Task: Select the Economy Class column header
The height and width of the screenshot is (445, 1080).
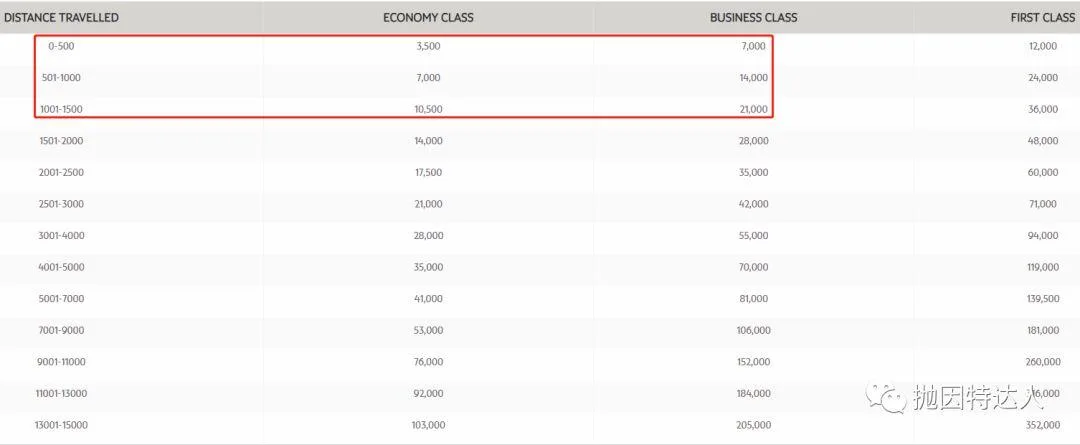Action: (x=428, y=17)
